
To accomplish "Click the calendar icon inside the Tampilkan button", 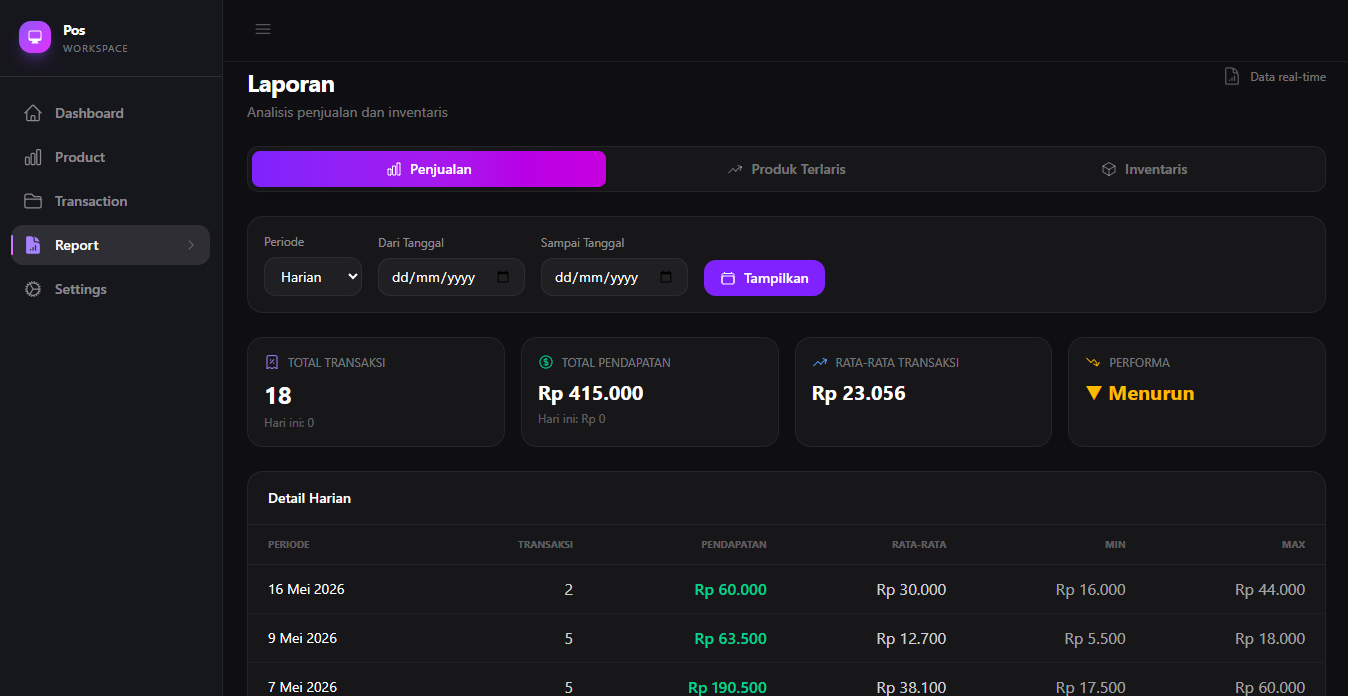I will tap(728, 278).
